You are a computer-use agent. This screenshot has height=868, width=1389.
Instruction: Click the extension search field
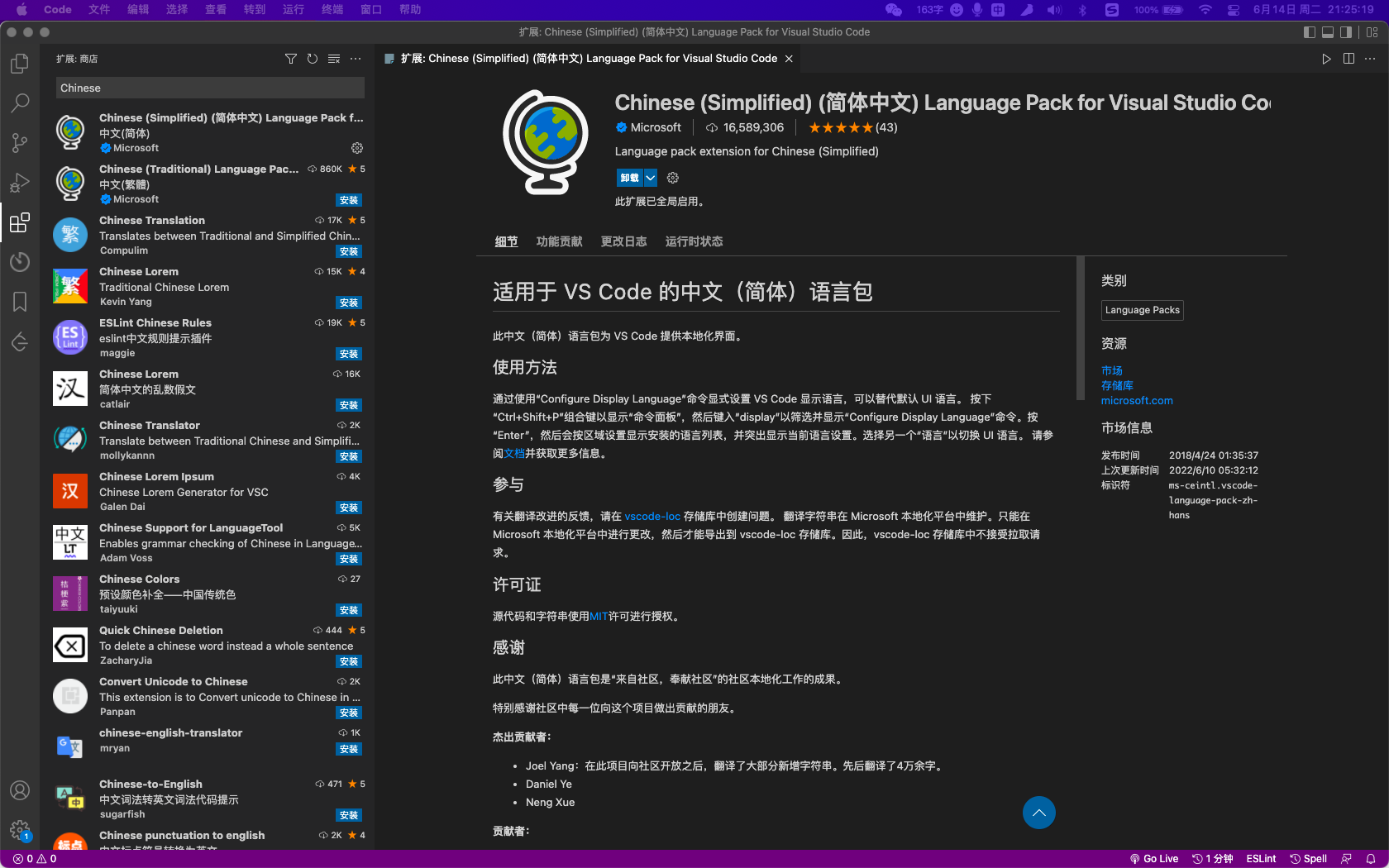210,88
